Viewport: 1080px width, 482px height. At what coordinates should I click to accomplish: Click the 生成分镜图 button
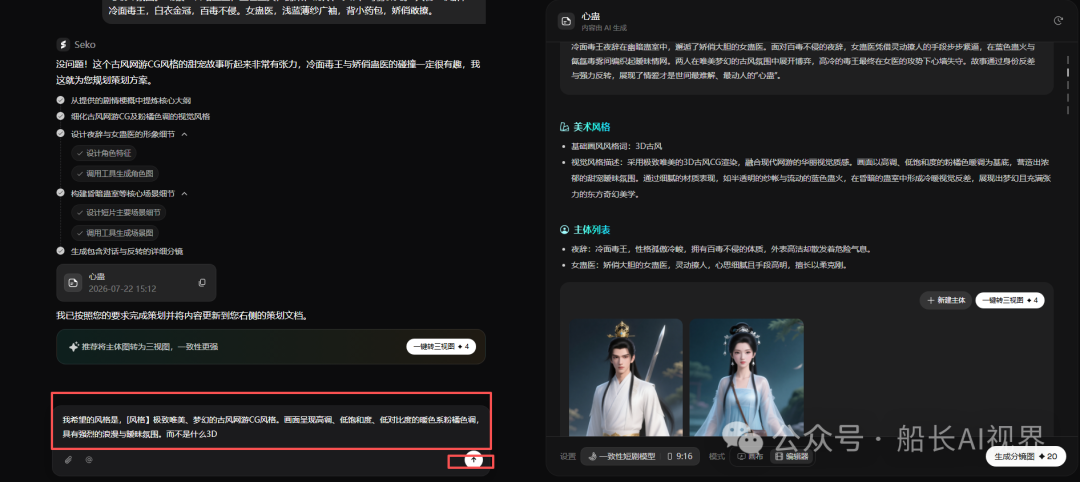[1026, 456]
